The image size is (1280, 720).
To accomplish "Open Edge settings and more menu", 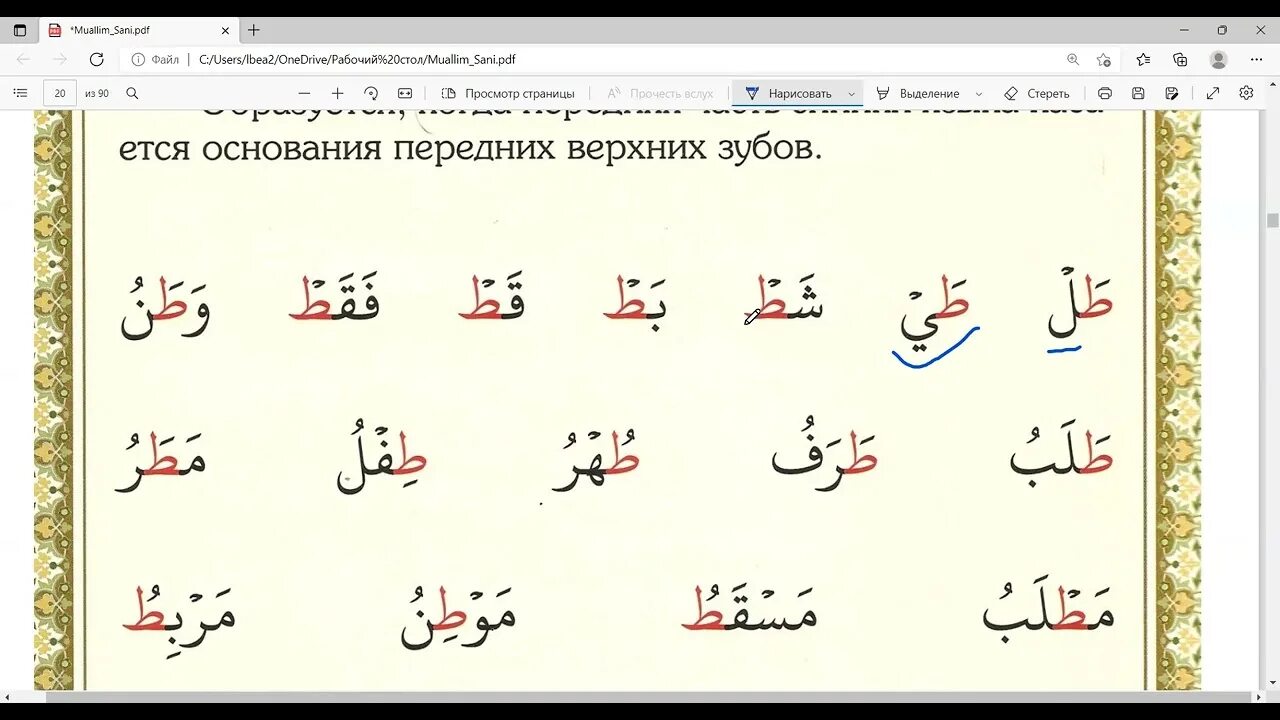I will pos(1257,59).
